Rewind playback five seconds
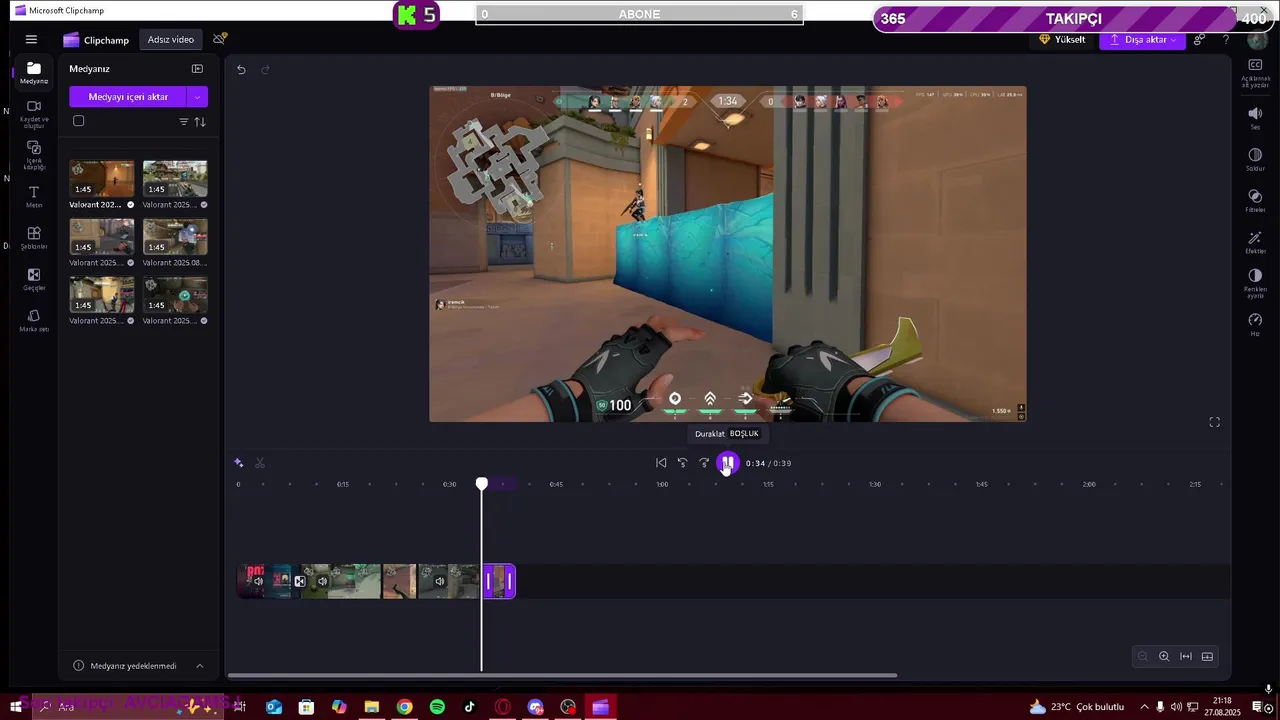This screenshot has width=1280, height=720. coord(682,463)
